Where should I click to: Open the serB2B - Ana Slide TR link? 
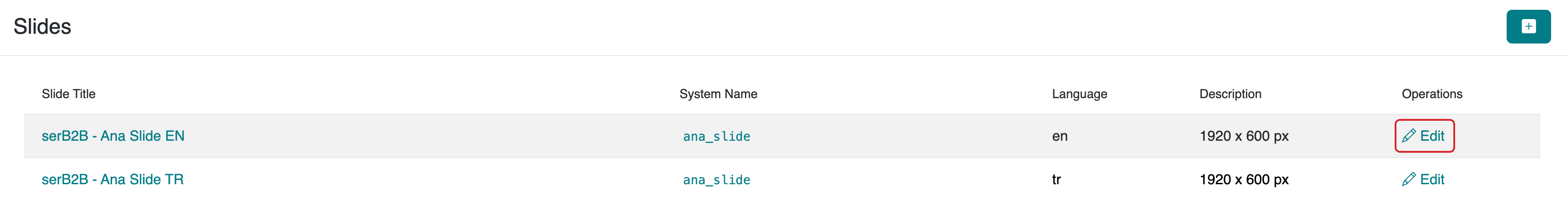click(x=112, y=180)
